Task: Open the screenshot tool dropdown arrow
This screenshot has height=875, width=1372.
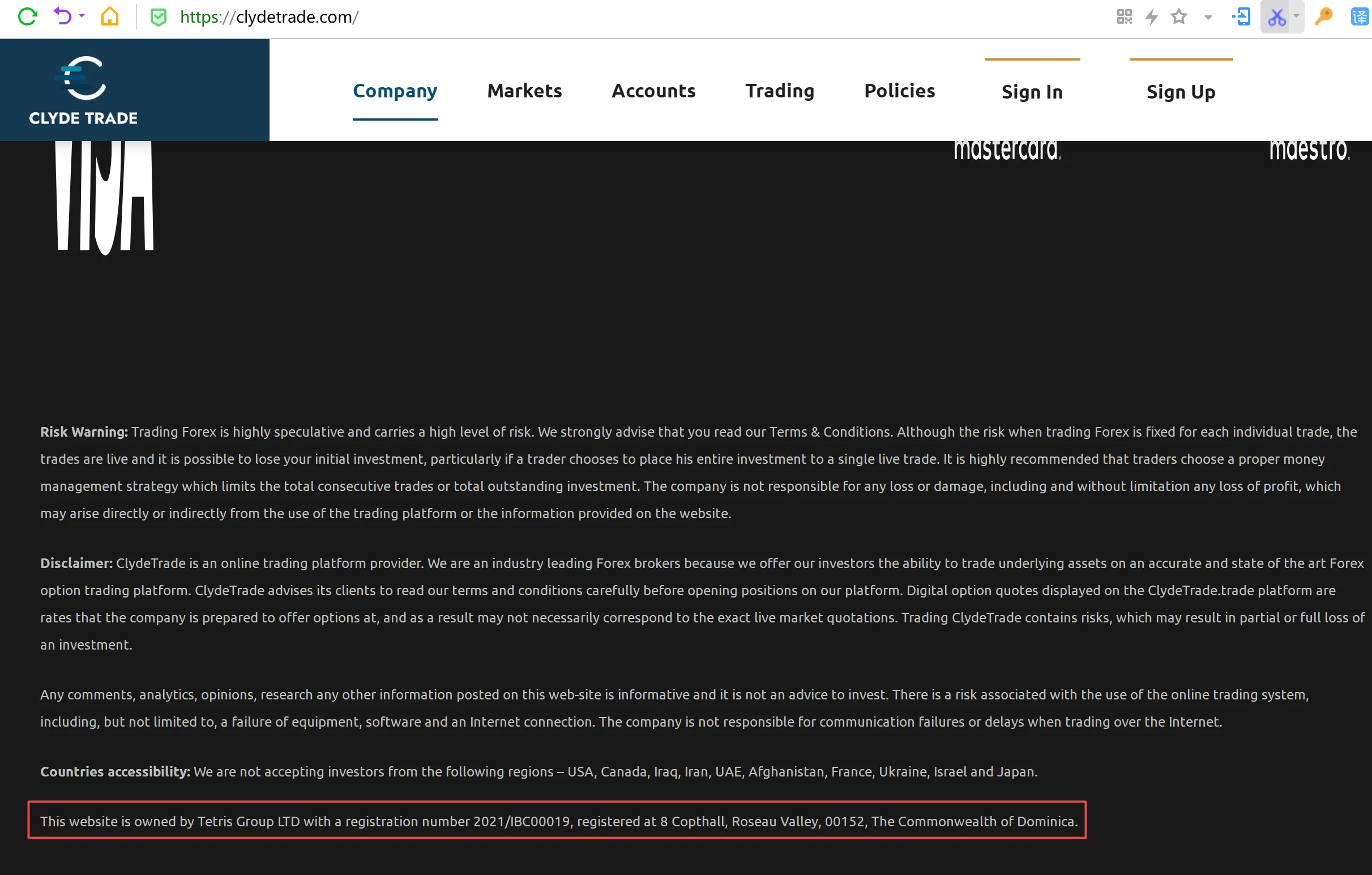Action: pos(1296,16)
